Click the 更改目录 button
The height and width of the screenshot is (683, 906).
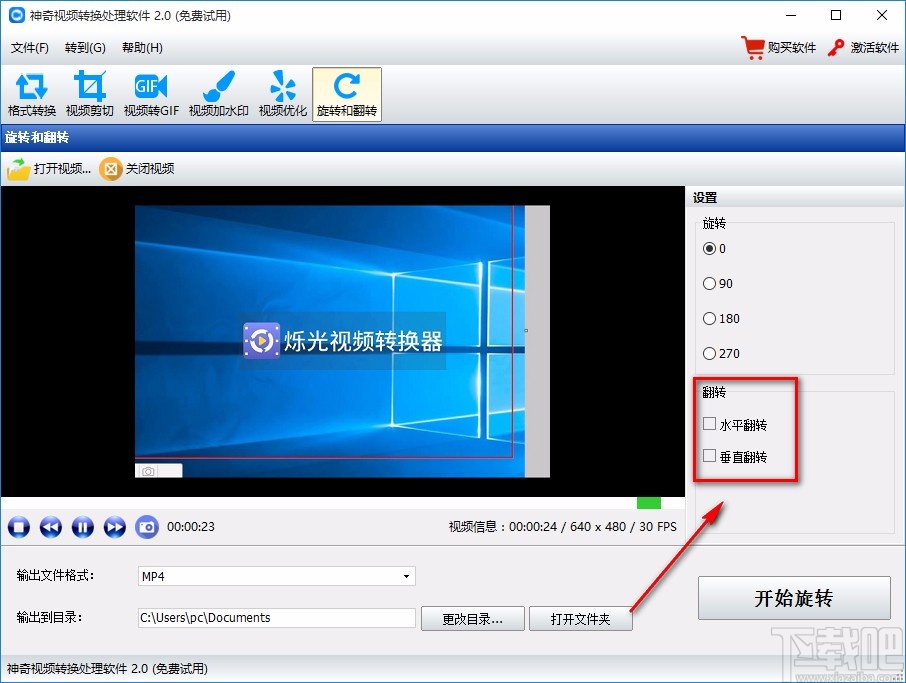[473, 619]
